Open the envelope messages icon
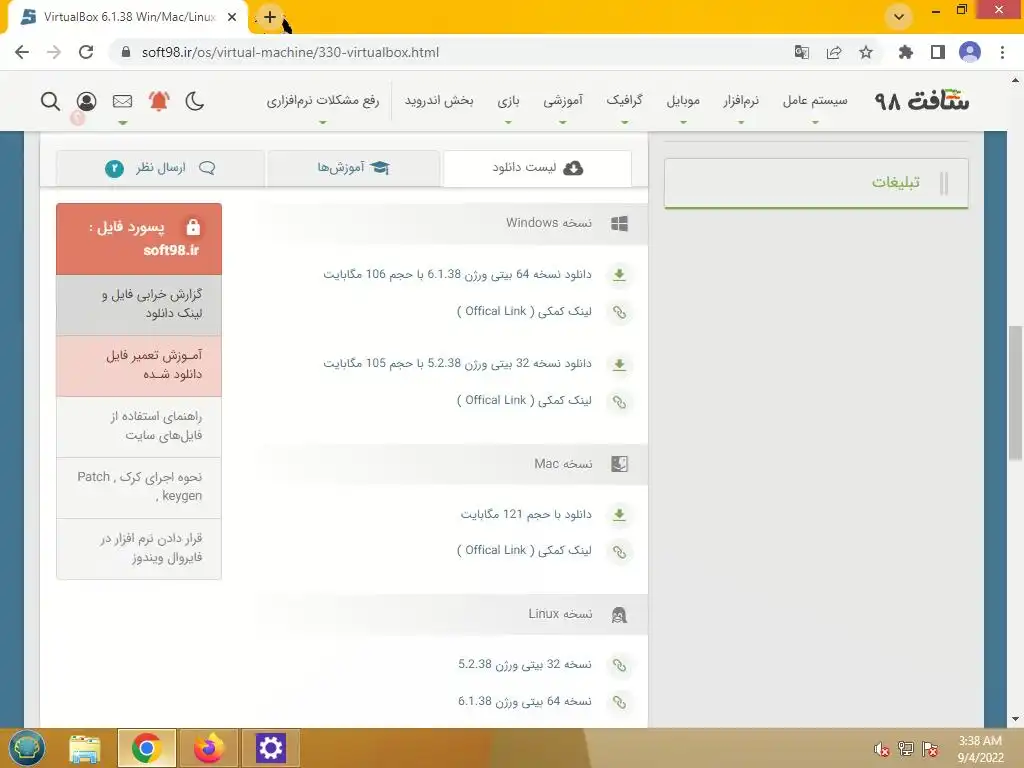1024x768 pixels. click(x=122, y=101)
